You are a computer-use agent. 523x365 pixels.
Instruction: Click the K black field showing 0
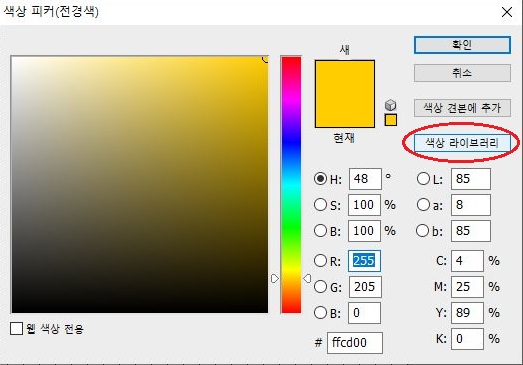point(467,339)
